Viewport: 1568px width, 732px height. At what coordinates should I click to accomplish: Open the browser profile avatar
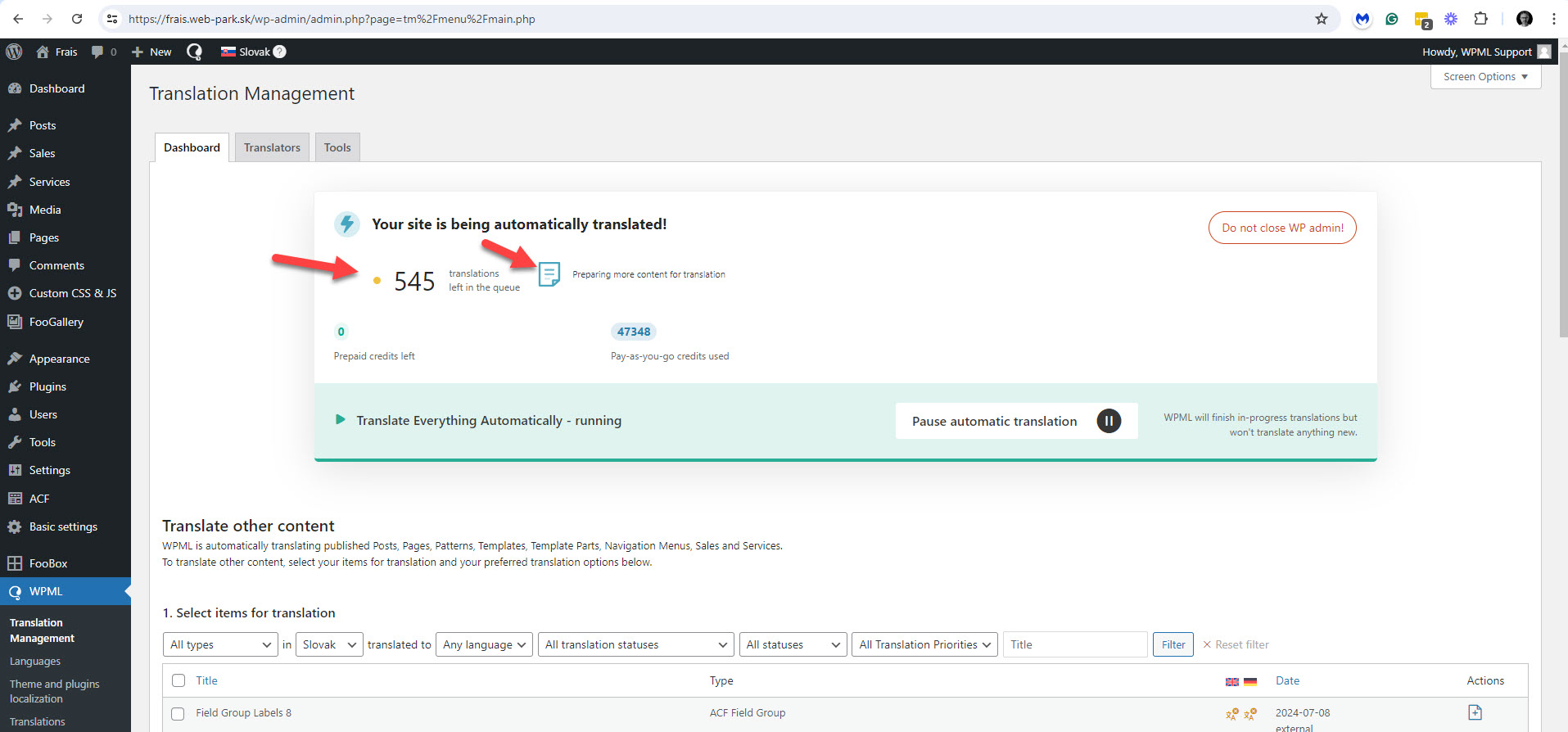(1525, 19)
